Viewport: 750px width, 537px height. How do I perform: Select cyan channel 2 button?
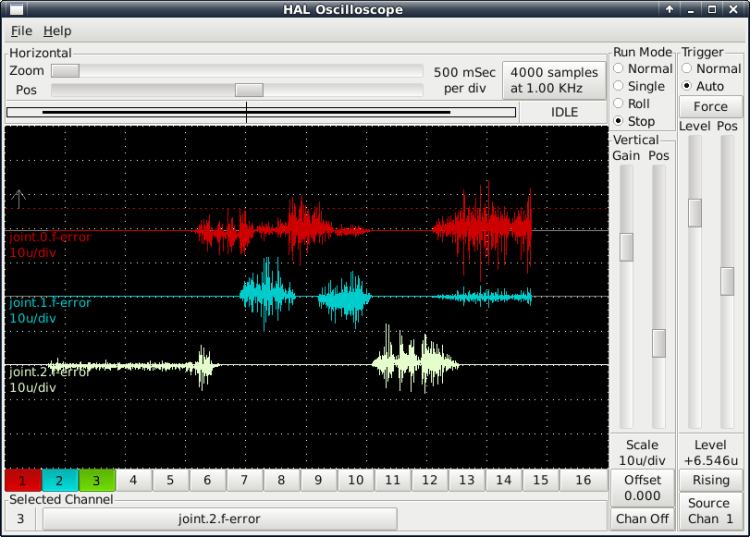point(60,480)
